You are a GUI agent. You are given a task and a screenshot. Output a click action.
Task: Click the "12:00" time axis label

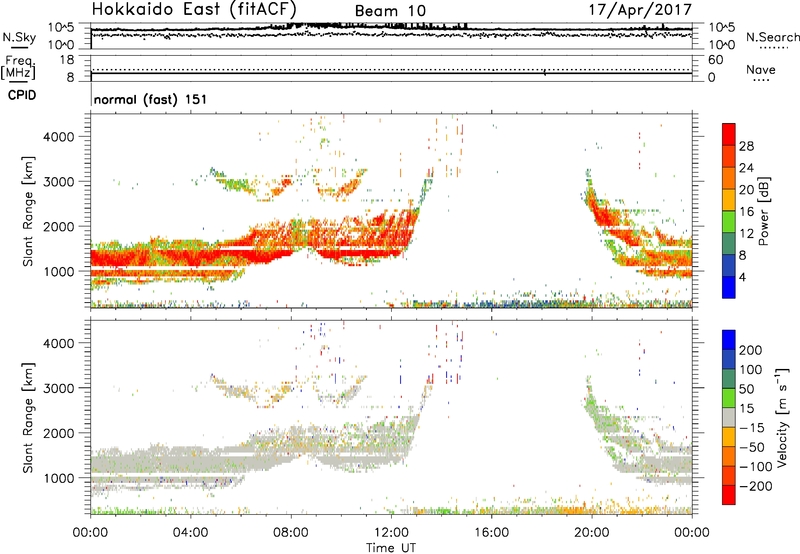(391, 533)
